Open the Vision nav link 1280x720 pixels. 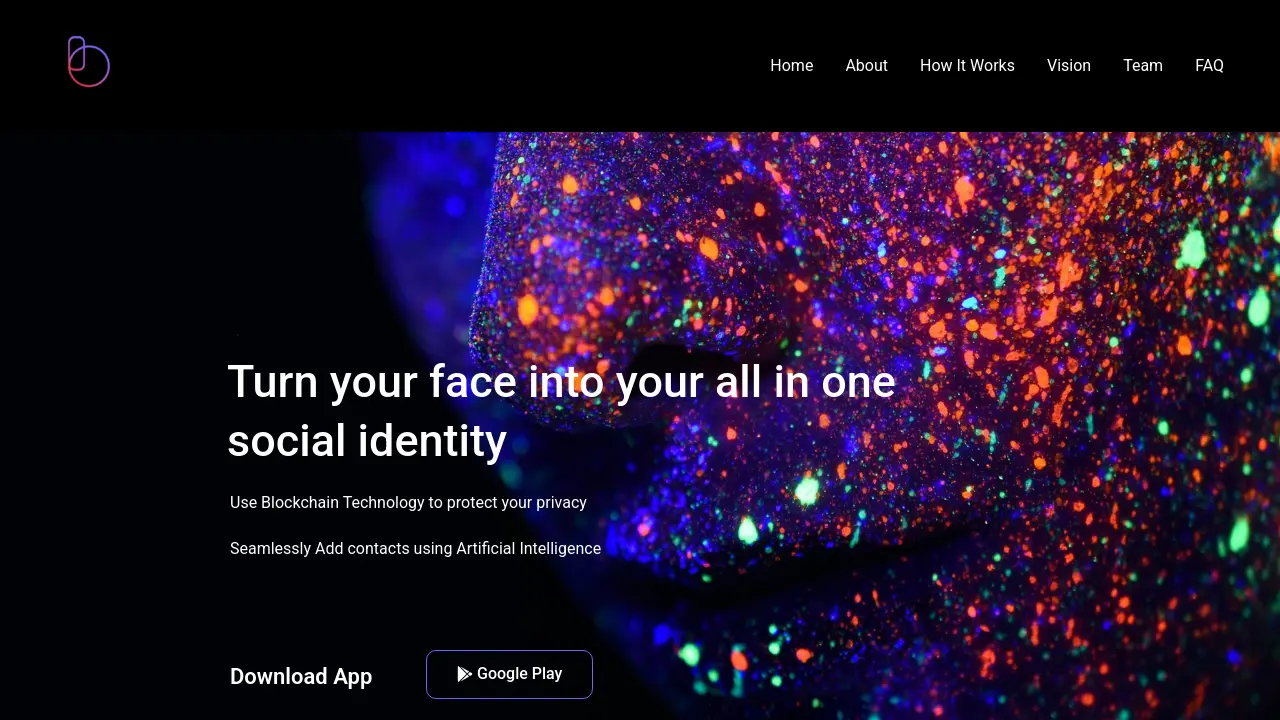click(x=1069, y=65)
